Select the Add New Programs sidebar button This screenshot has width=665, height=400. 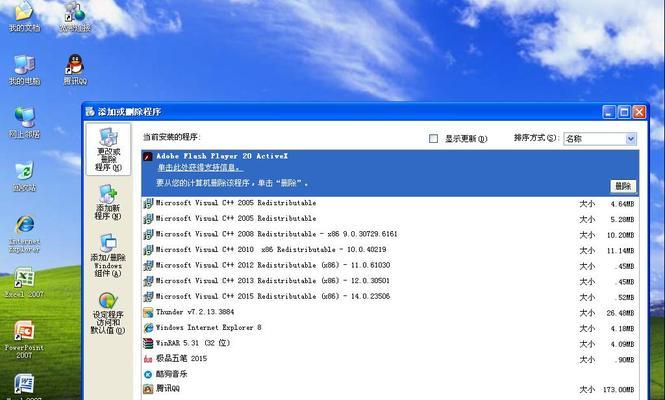108,202
